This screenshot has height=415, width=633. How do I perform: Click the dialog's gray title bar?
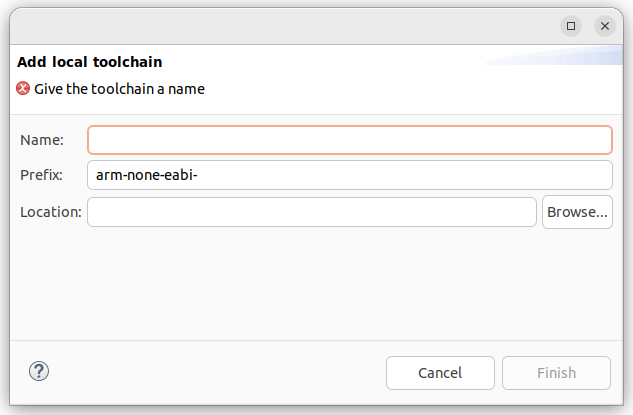(x=283, y=26)
